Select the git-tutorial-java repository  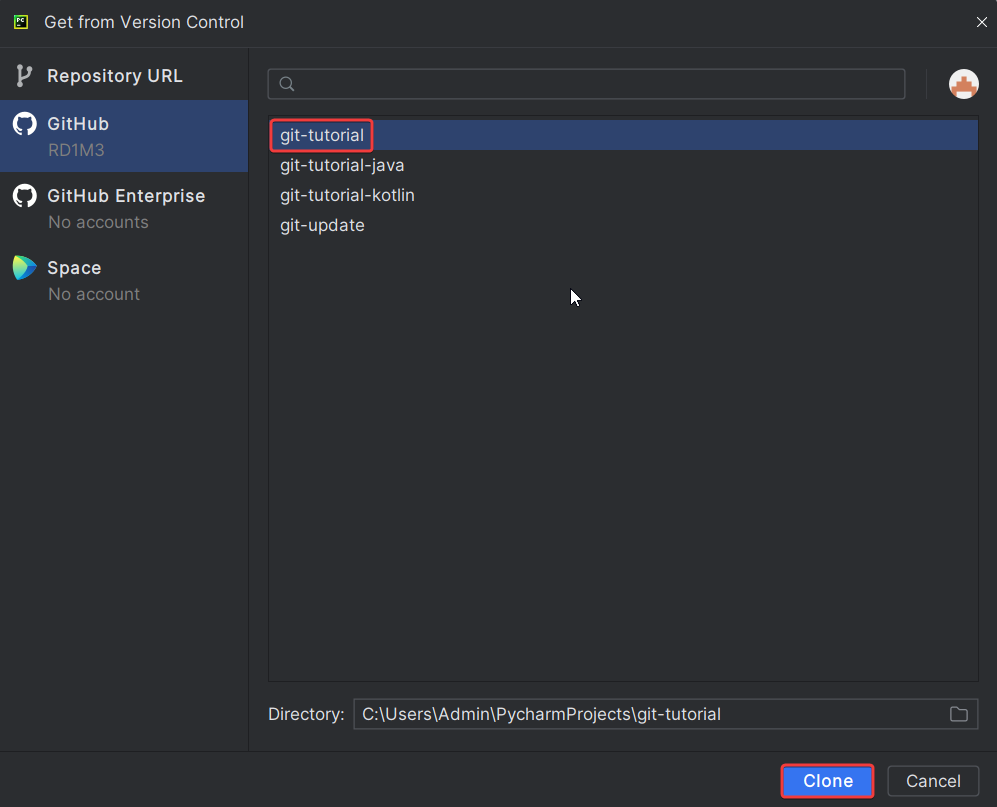pos(623,165)
